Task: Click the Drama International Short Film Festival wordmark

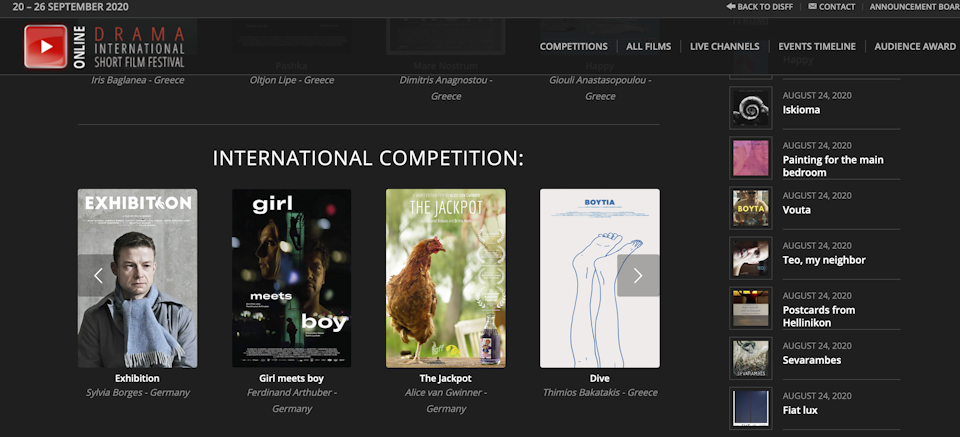Action: (x=139, y=47)
